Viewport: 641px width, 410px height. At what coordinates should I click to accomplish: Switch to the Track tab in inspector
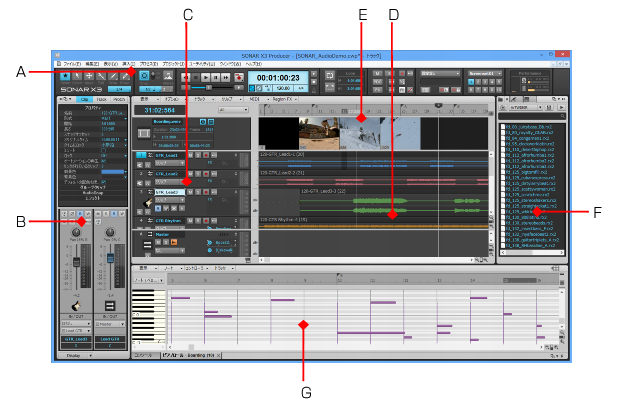tap(101, 99)
